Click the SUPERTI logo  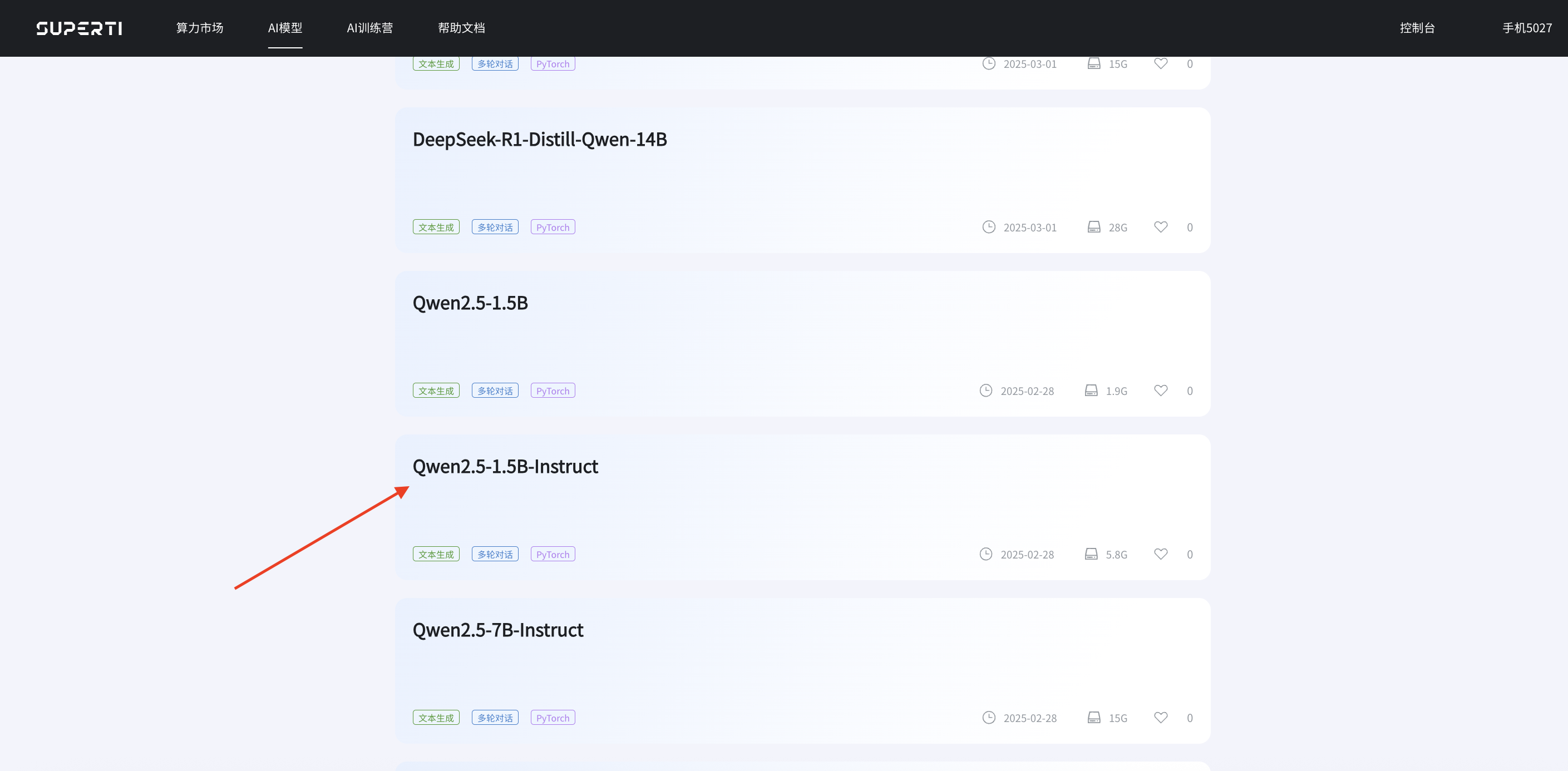(x=78, y=28)
